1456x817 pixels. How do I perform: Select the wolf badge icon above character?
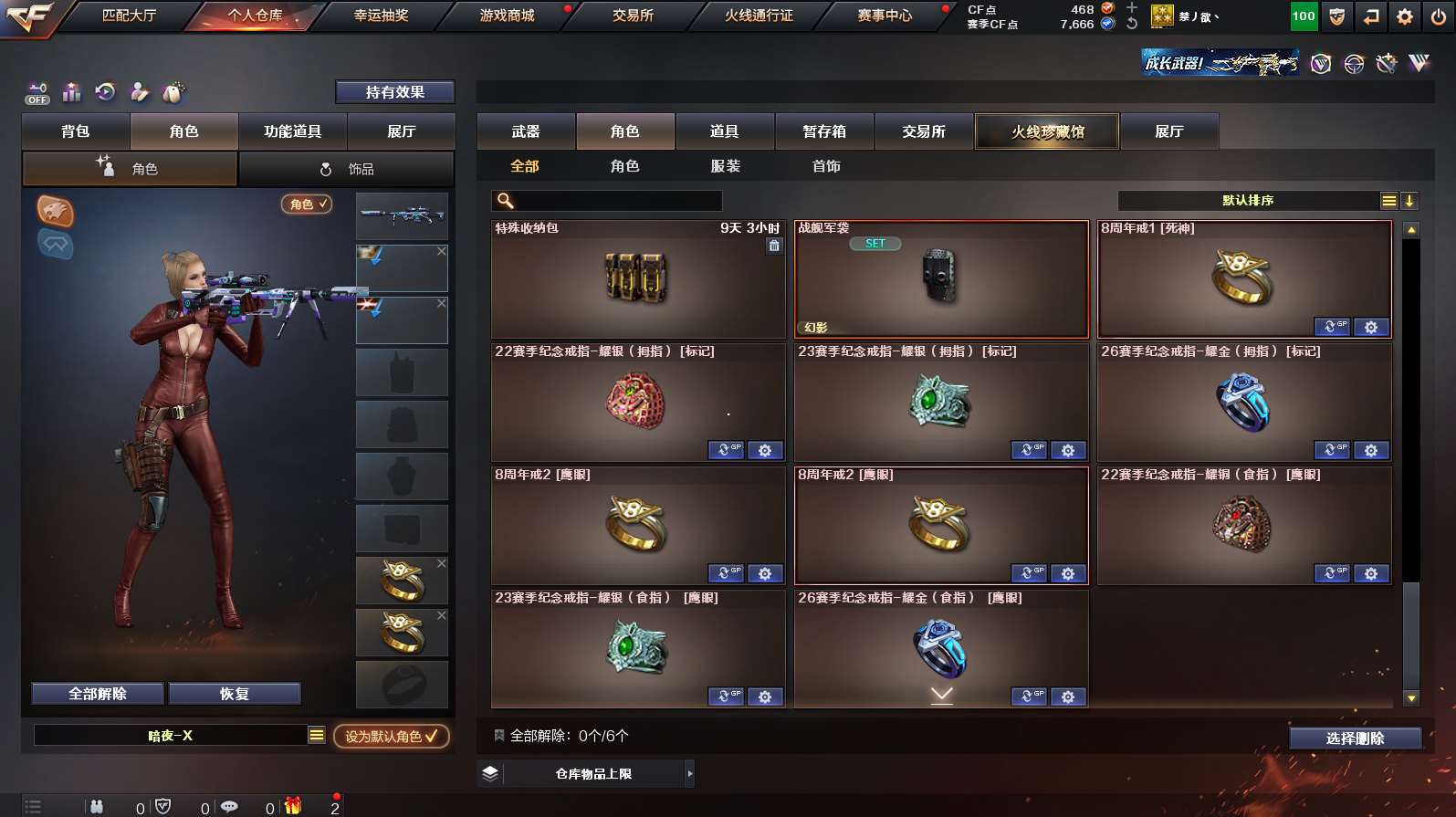[55, 211]
